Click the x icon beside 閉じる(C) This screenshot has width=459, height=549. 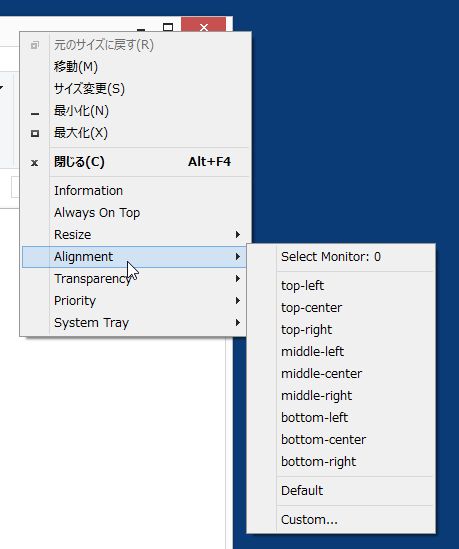click(34, 163)
